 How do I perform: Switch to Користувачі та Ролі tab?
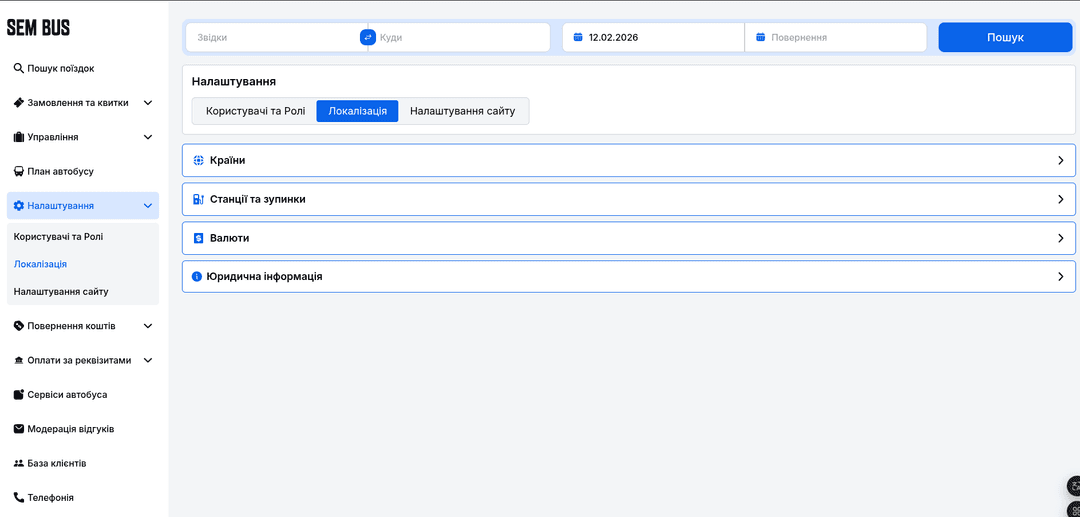tap(255, 111)
